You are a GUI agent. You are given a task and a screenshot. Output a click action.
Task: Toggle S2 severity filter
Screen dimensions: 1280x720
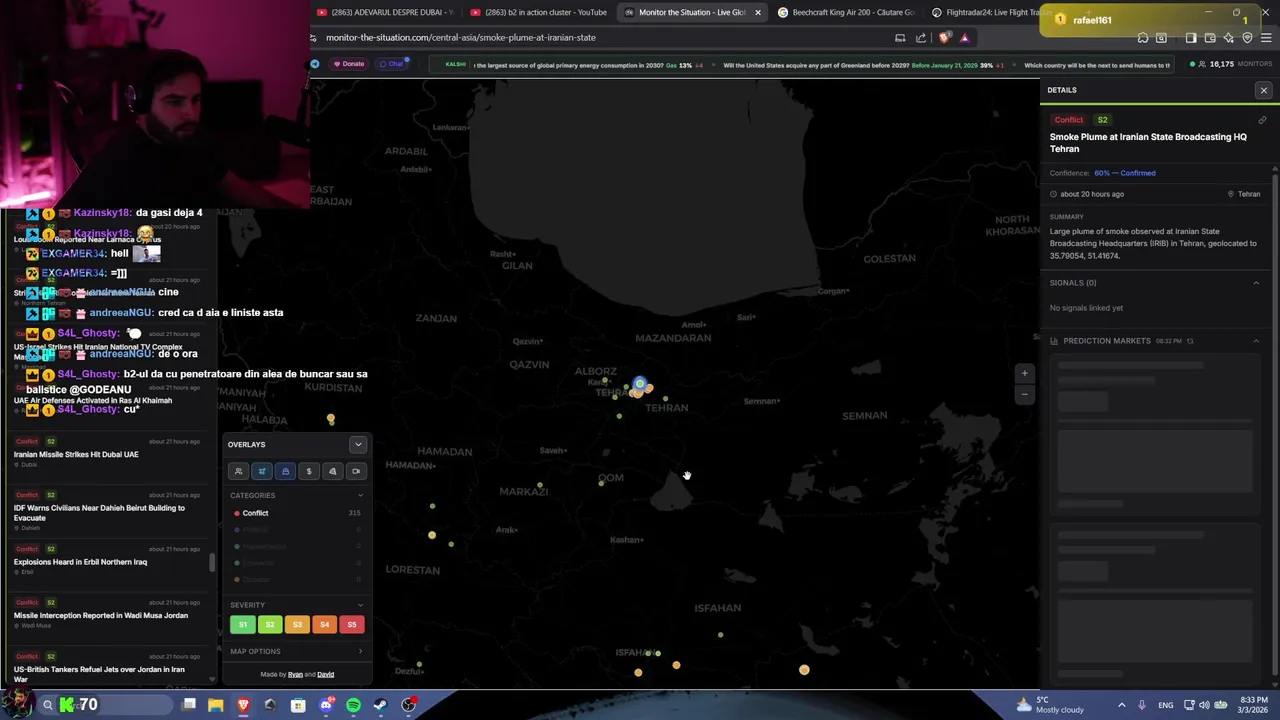[269, 624]
